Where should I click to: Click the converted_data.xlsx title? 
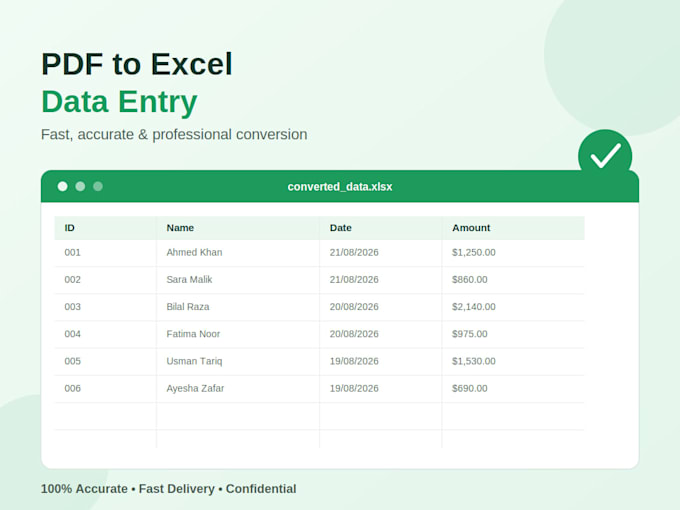(x=340, y=186)
